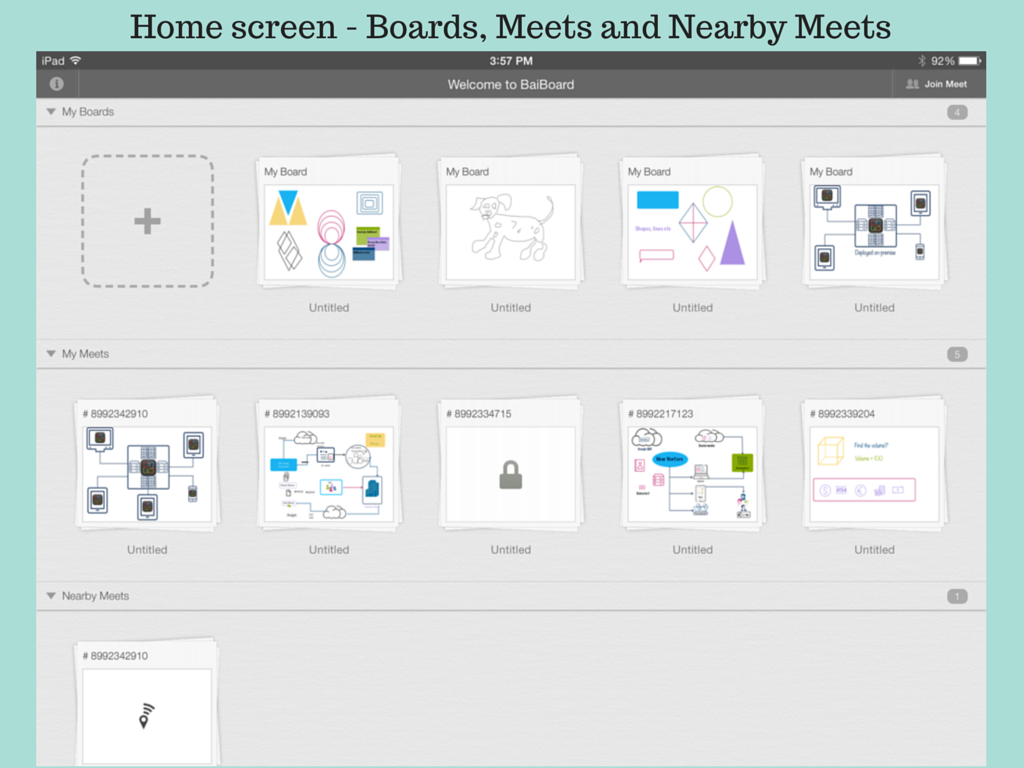Image resolution: width=1024 pixels, height=768 pixels.
Task: Open the My Board with dog sketch
Action: [511, 222]
